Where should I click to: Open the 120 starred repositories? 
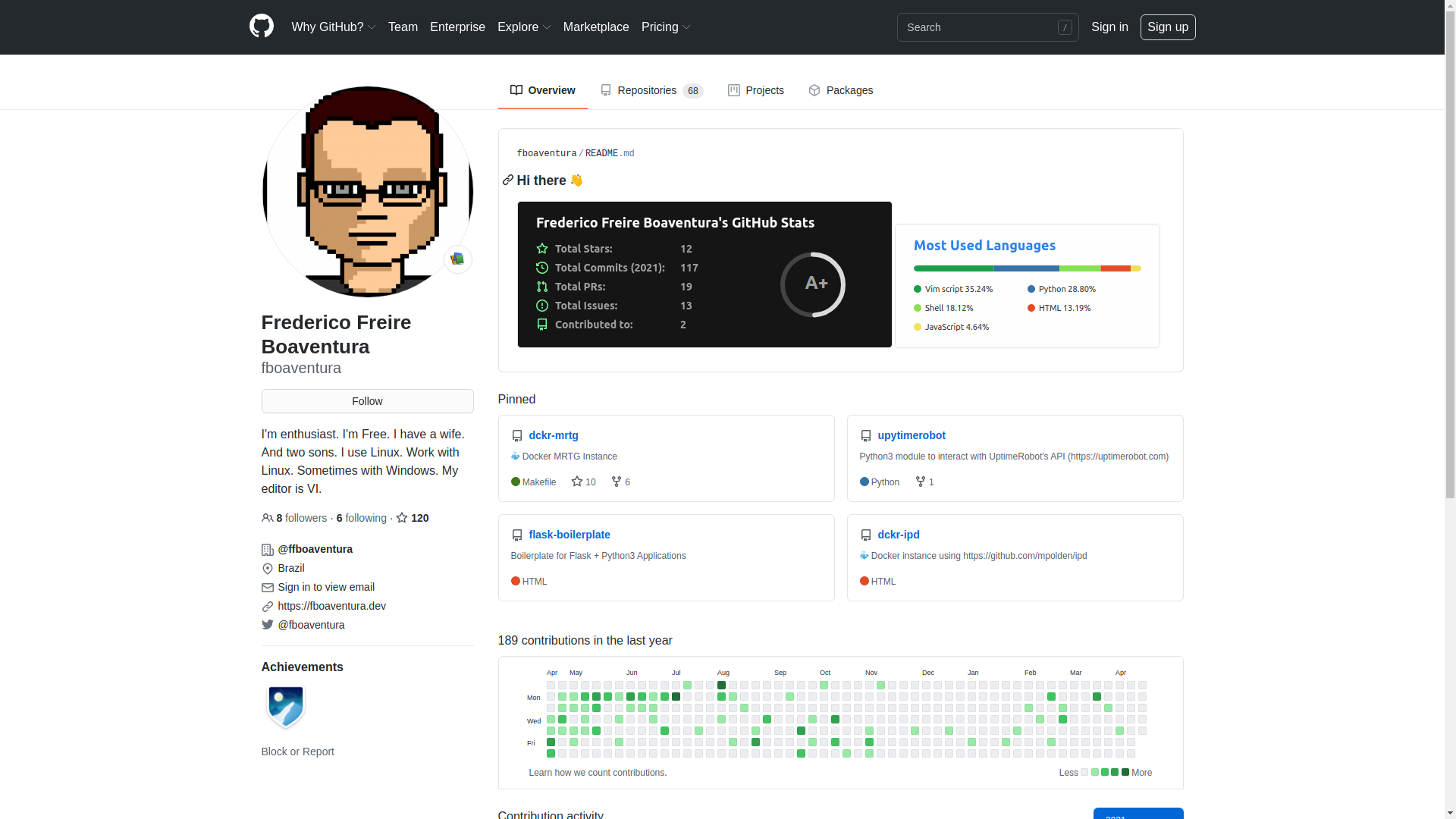413,518
